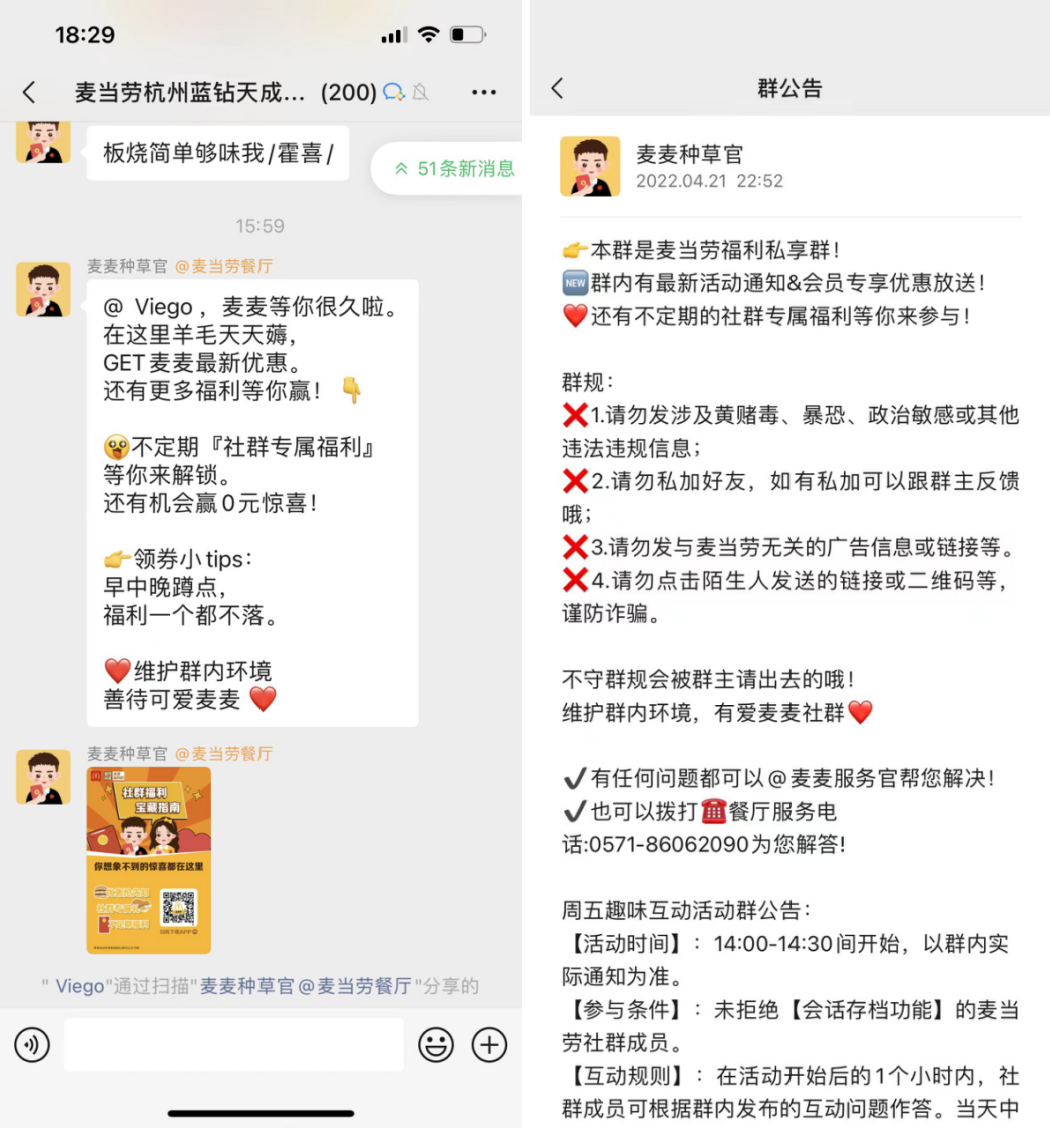Open 麦麦种草官@麦当劳餐厅 link in system notice
Screen dimensions: 1052x1128
[x=305, y=986]
